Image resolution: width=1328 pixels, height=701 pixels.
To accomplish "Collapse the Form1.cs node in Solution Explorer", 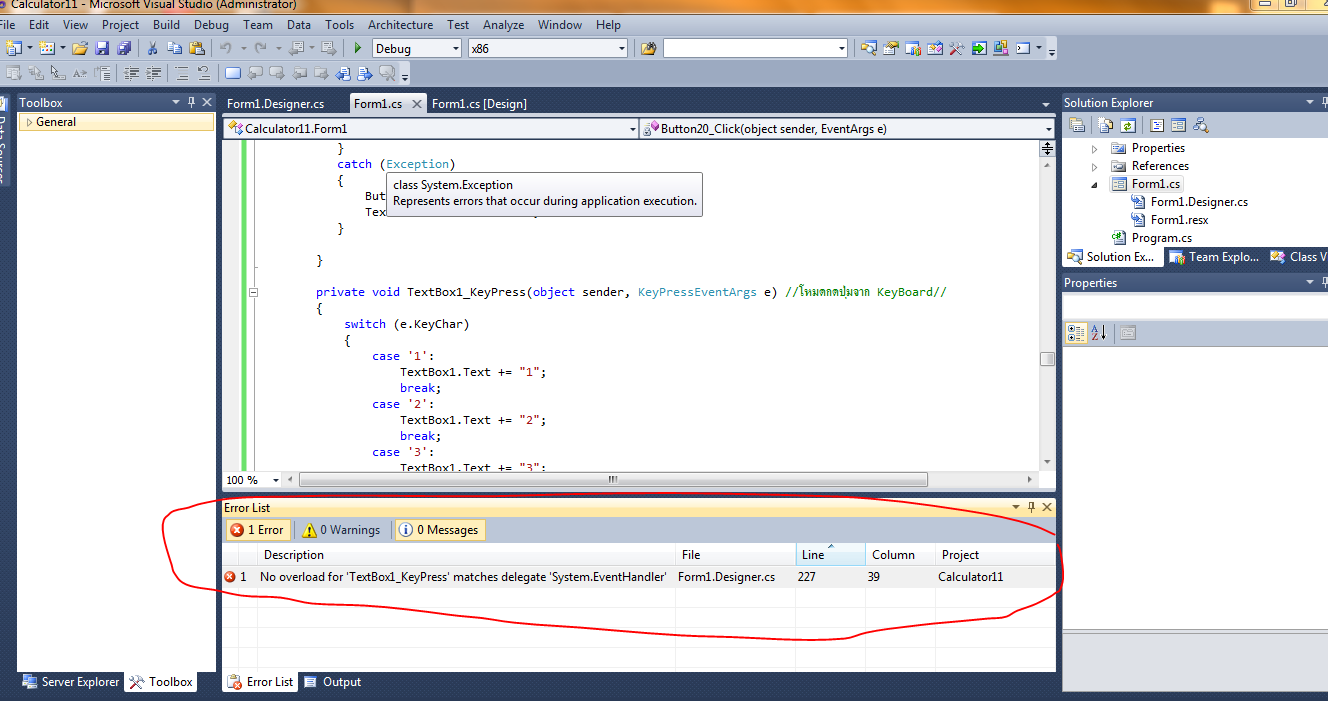I will click(1095, 185).
